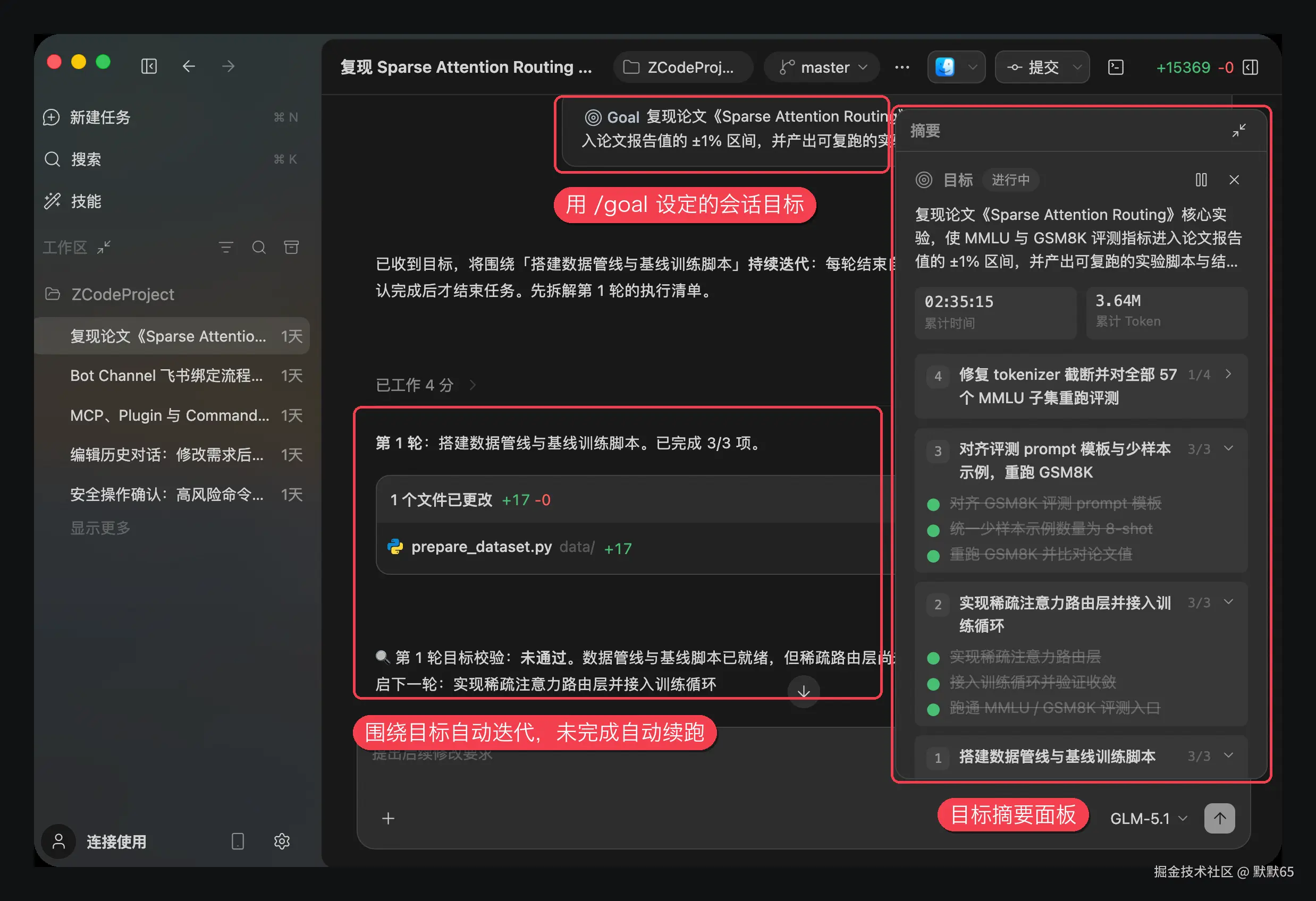Click item 统一少样本示例数量为 8-shot

tap(1050, 529)
